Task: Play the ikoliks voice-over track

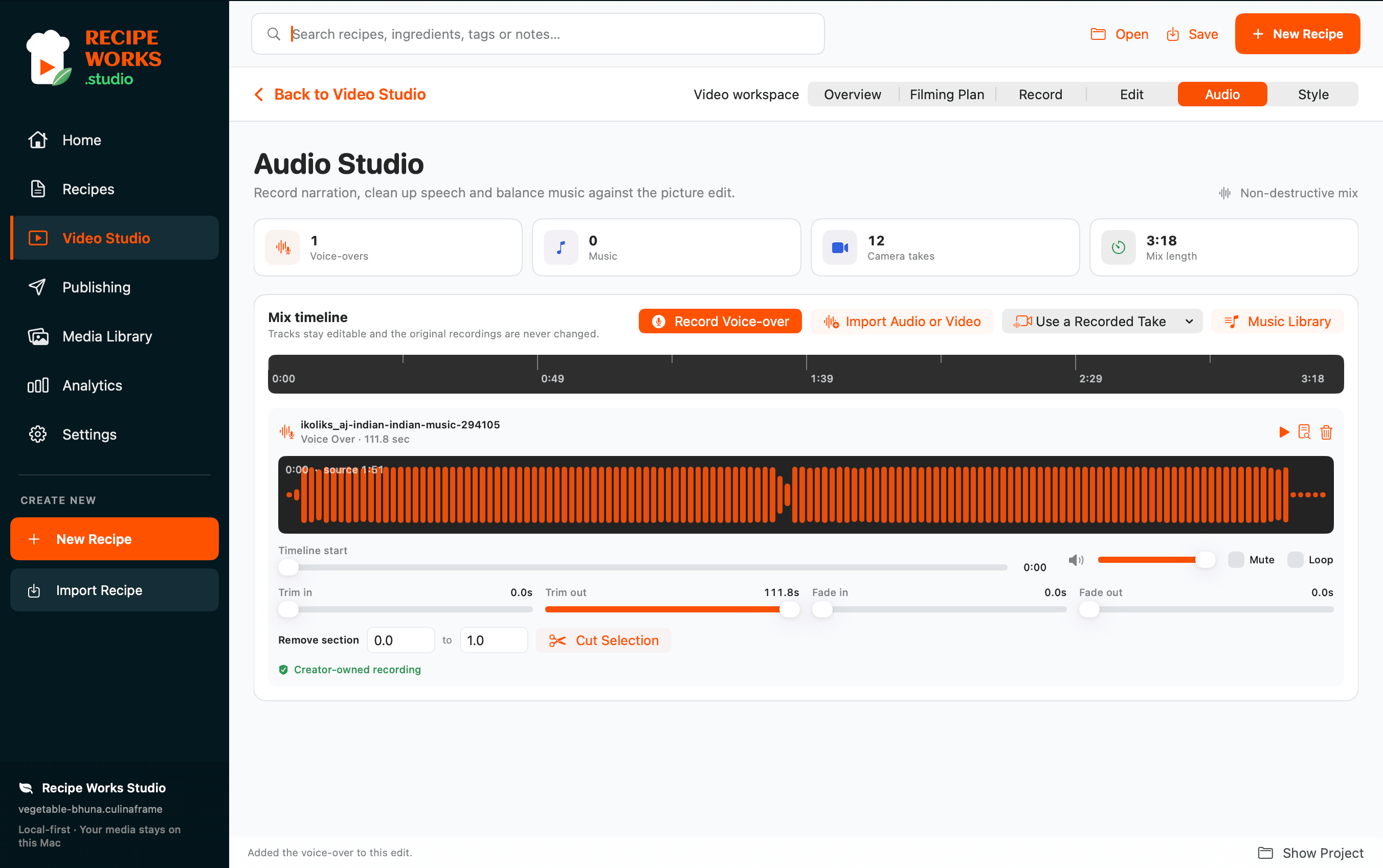Action: point(1284,432)
